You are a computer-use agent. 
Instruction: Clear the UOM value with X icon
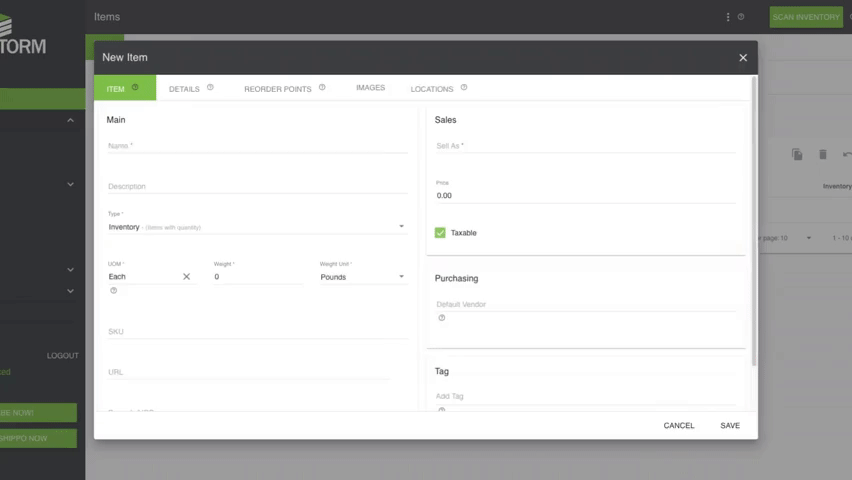pyautogui.click(x=186, y=277)
